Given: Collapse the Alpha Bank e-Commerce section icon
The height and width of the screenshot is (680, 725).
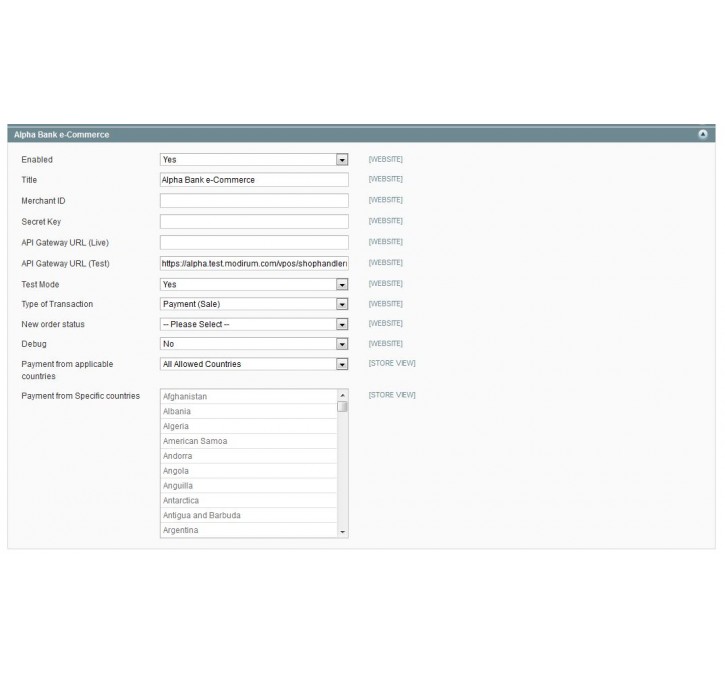Looking at the screenshot, I should click(703, 135).
